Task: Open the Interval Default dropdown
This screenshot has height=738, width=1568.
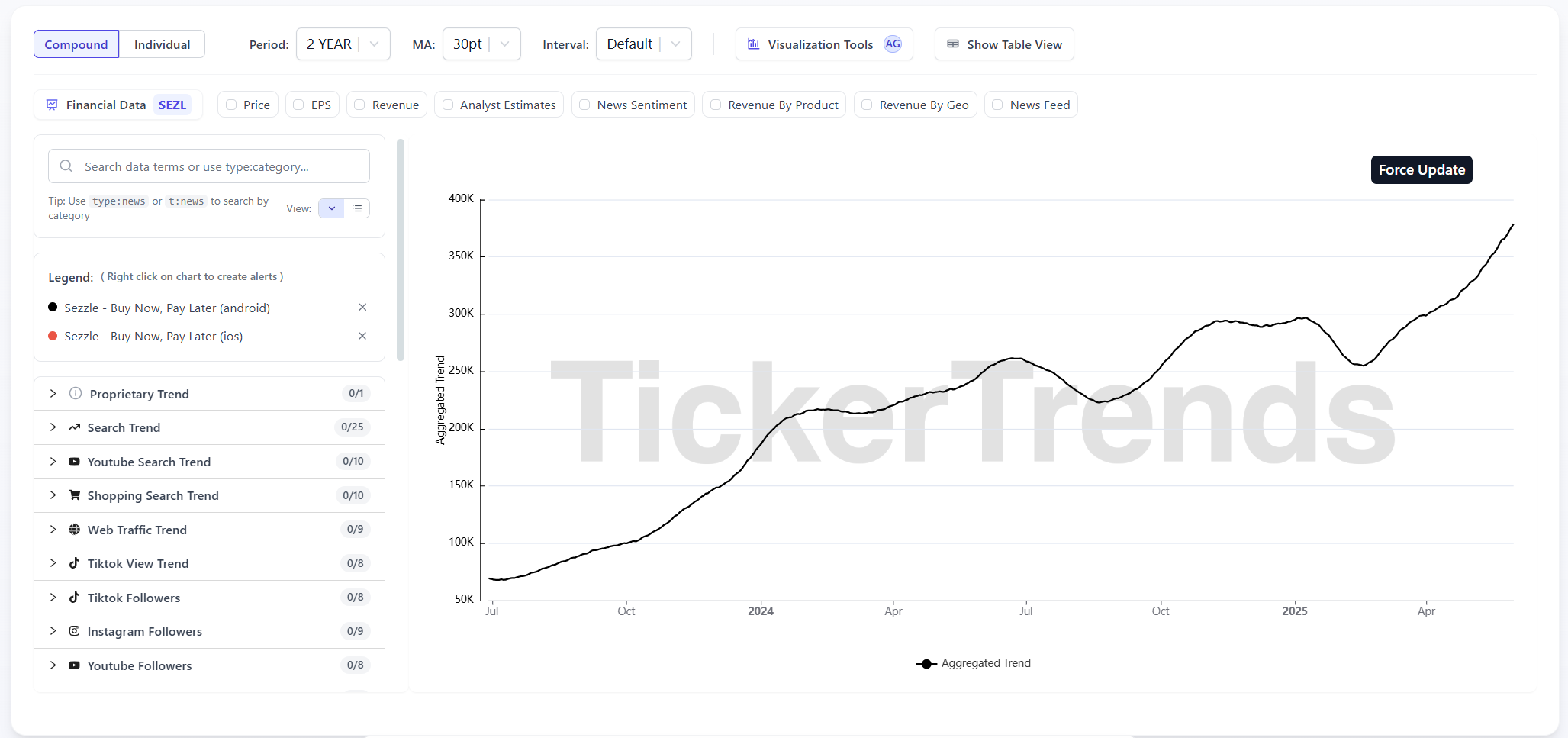Action: [x=644, y=44]
